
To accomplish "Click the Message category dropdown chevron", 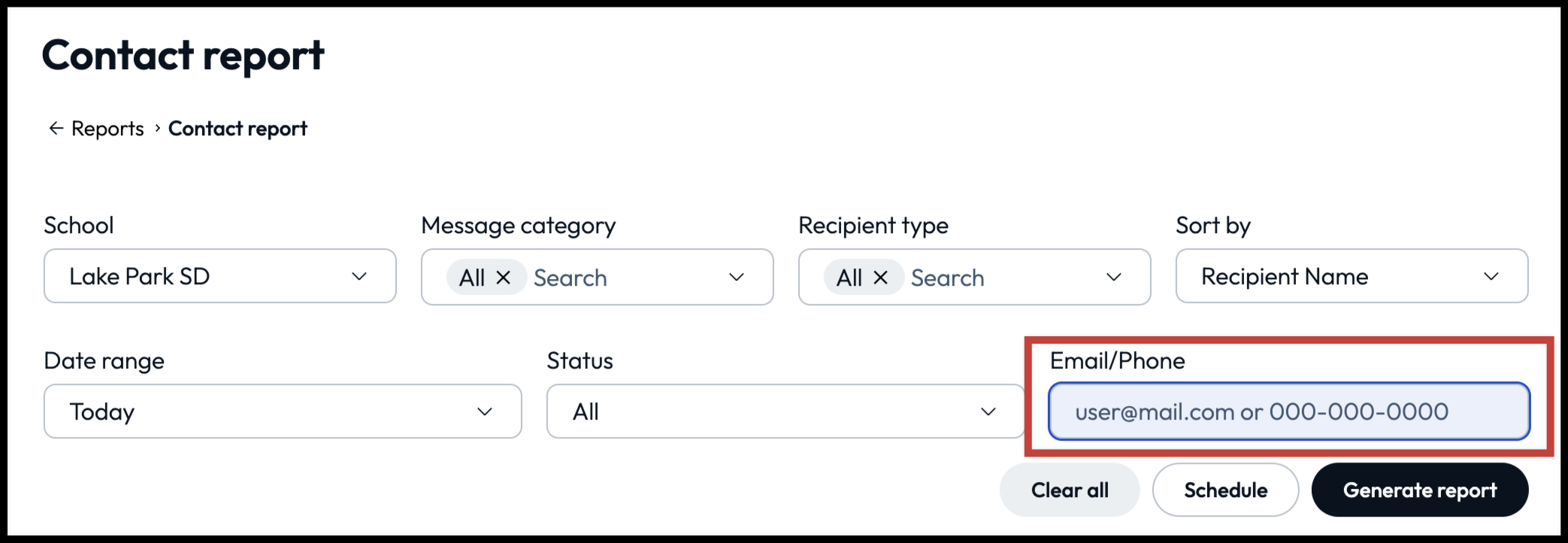I will coord(737,278).
